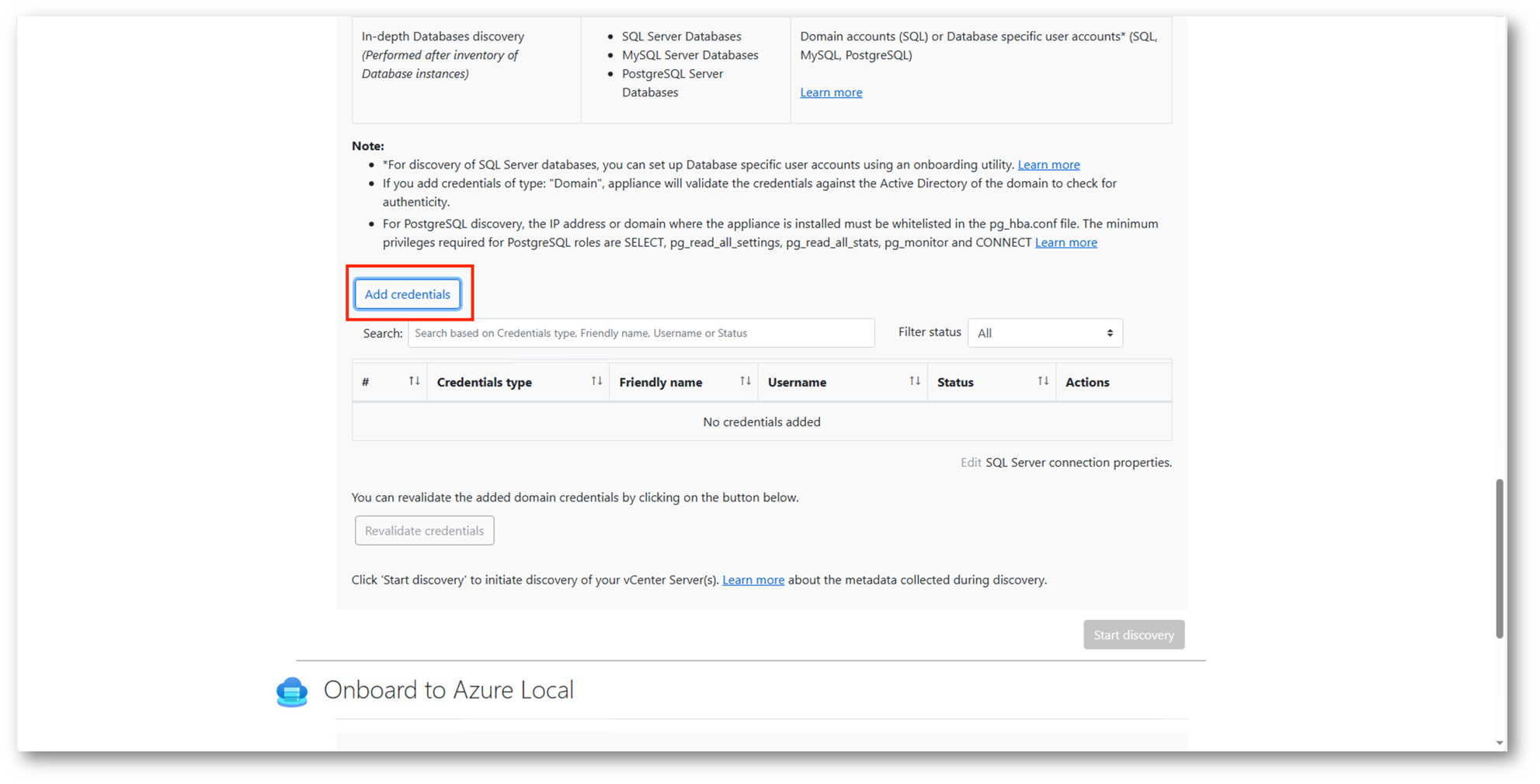Click the Actions column header
This screenshot has height=784, width=1540.
1086,382
